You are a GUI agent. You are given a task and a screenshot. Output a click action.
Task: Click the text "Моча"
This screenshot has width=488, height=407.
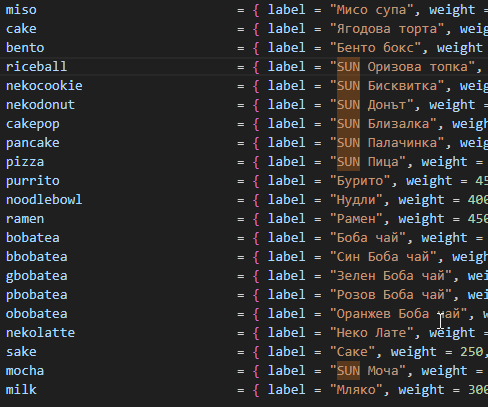pos(383,371)
